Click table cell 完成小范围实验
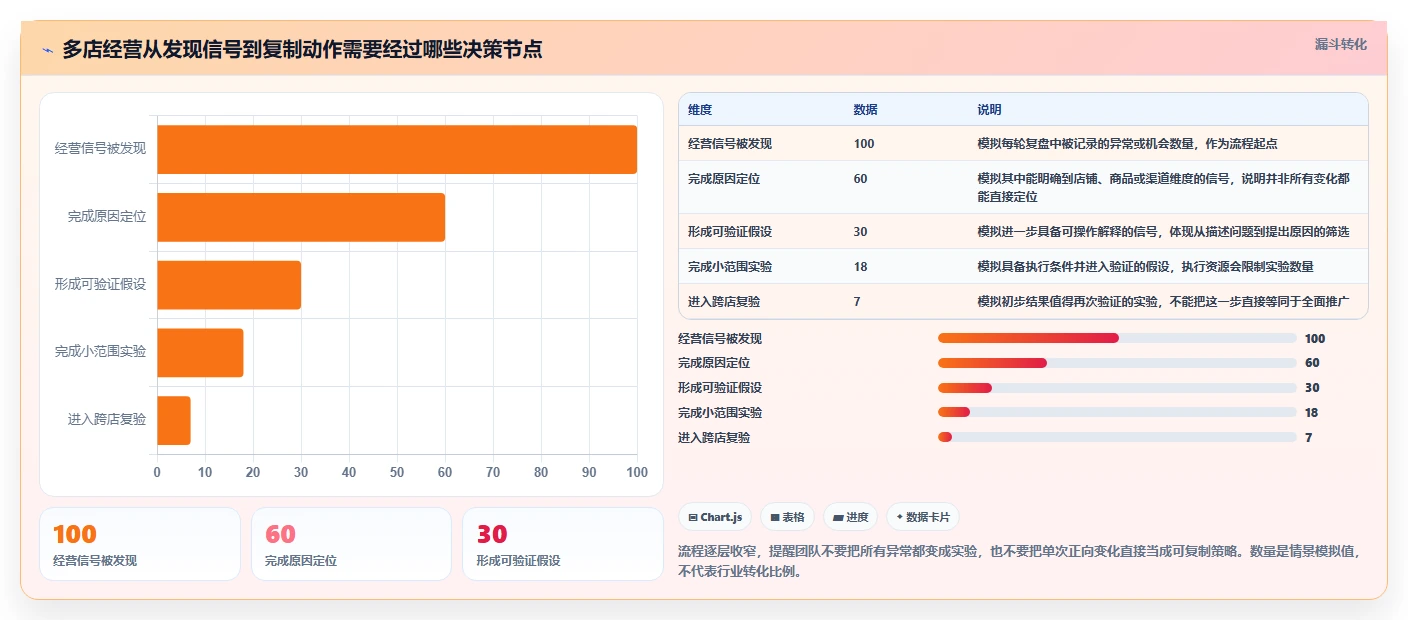Viewport: 1408px width, 620px height. click(x=730, y=267)
